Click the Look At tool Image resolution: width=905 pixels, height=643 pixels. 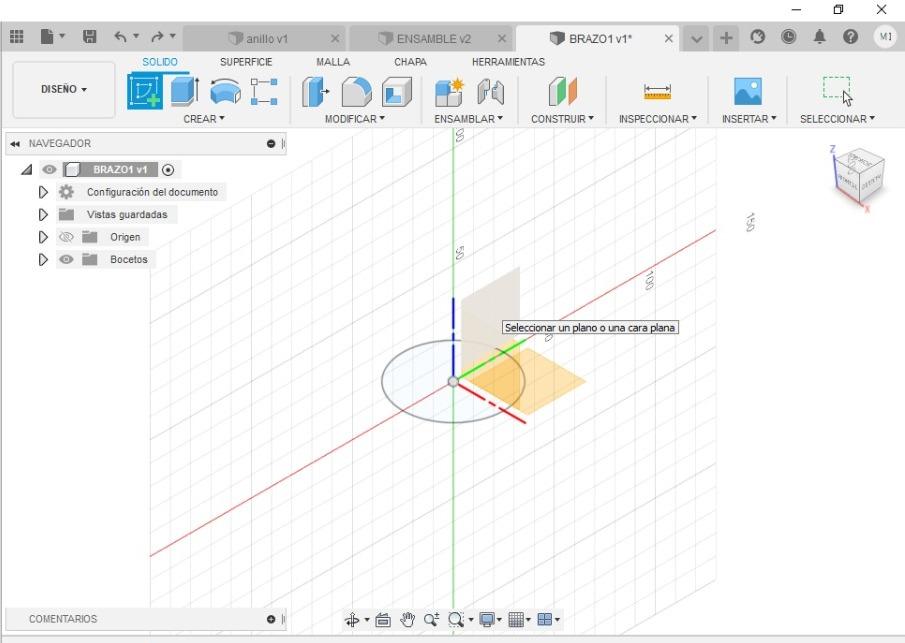(383, 620)
